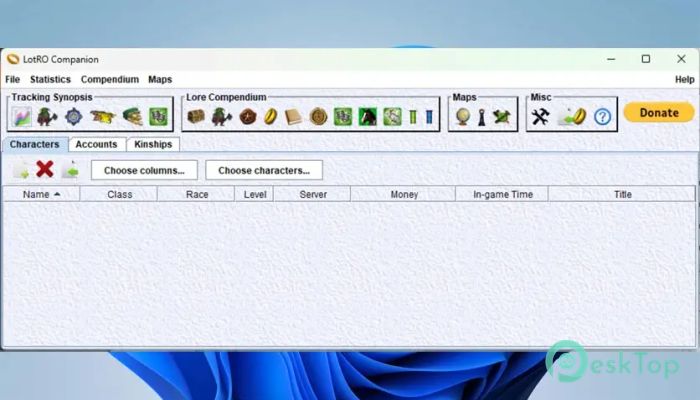Open the crossed tools settings icon in Misc
Viewport: 700px width, 400px height.
[540, 117]
